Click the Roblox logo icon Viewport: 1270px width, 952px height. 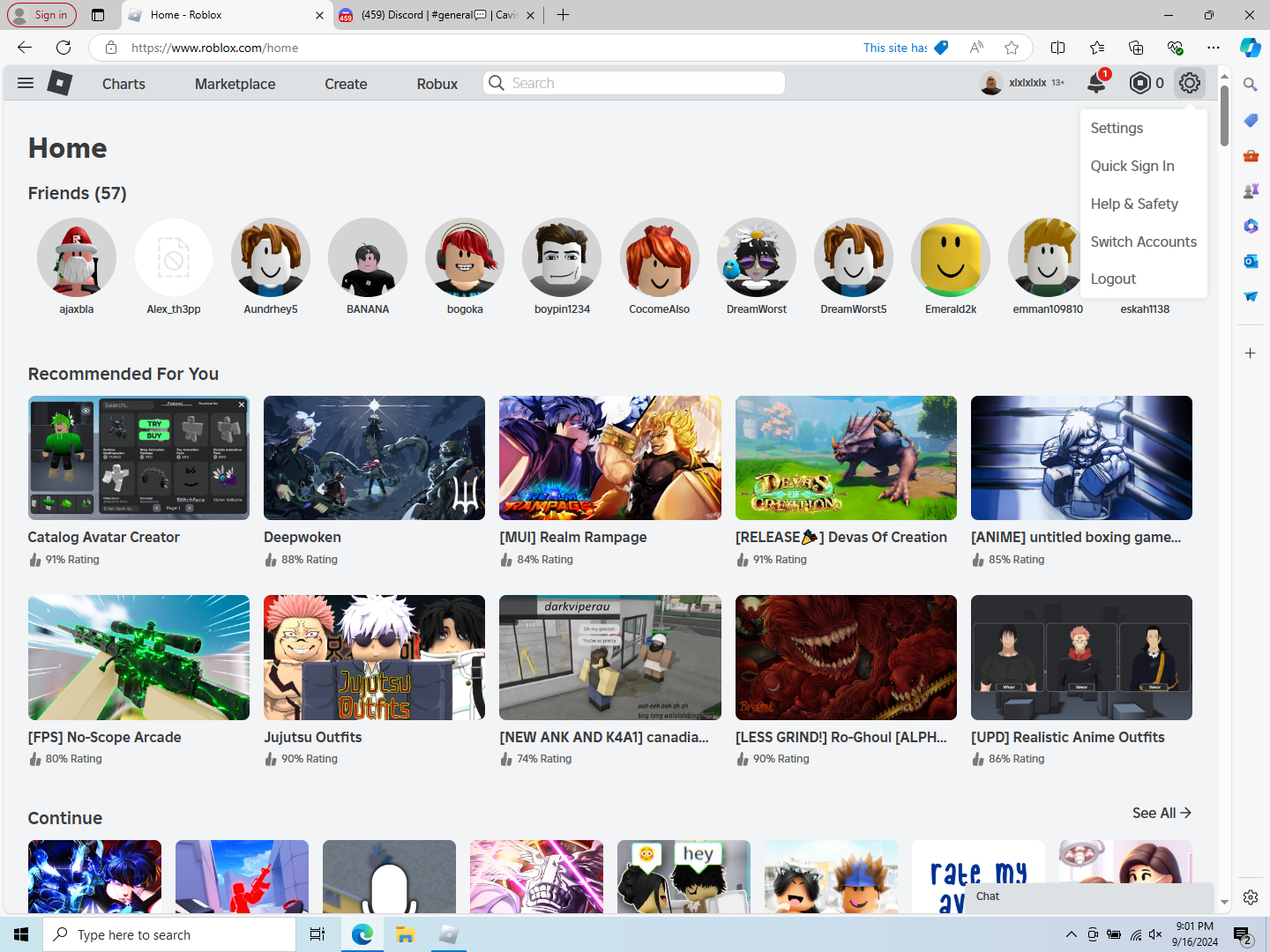click(59, 83)
